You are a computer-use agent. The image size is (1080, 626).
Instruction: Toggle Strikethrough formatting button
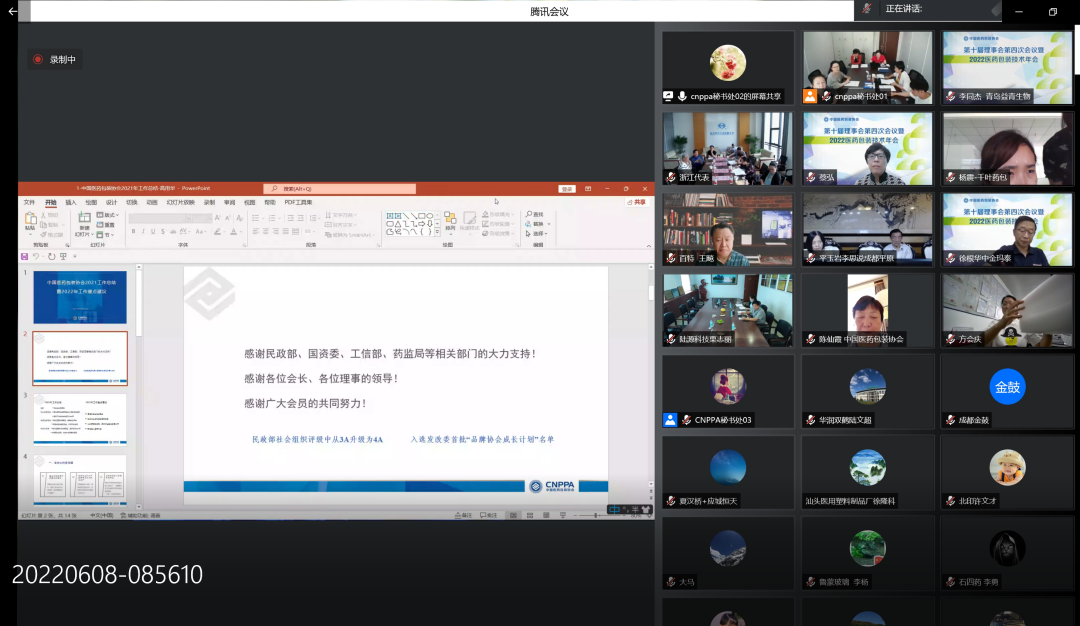173,231
